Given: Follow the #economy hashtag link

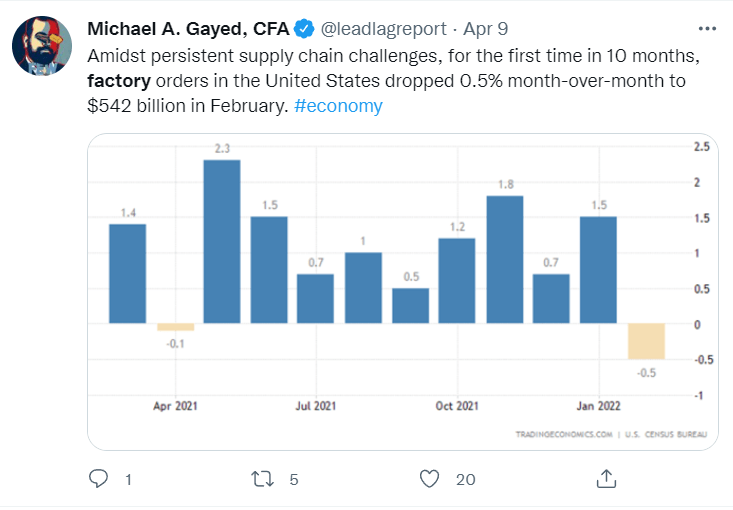Looking at the screenshot, I should (x=339, y=105).
